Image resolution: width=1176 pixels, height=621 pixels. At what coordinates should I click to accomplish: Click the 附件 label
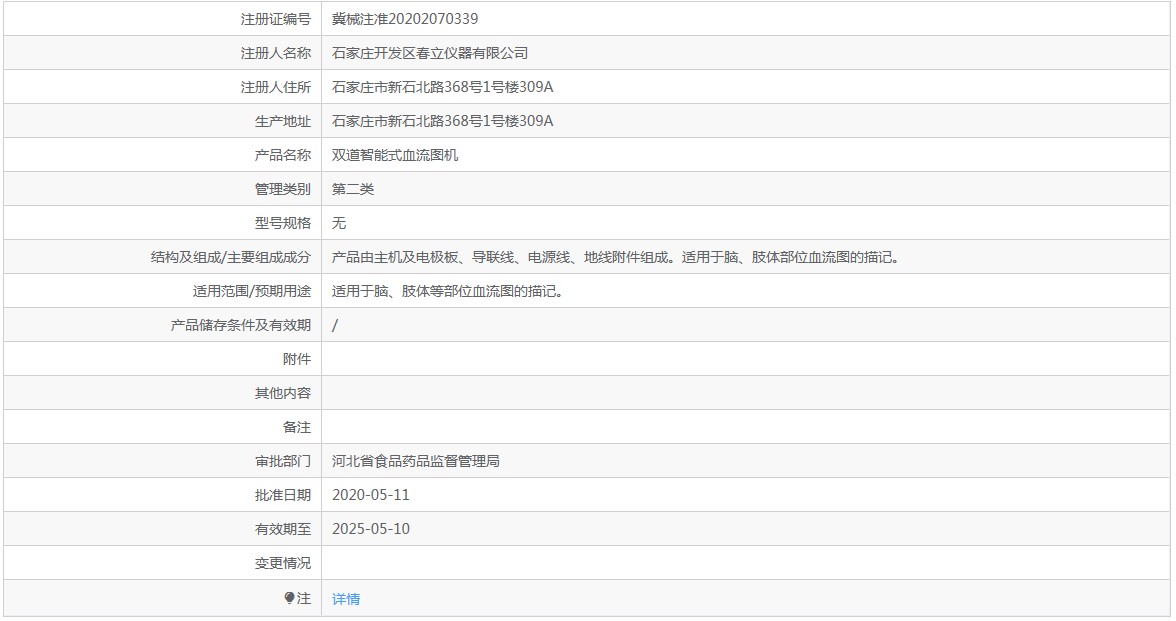297,359
